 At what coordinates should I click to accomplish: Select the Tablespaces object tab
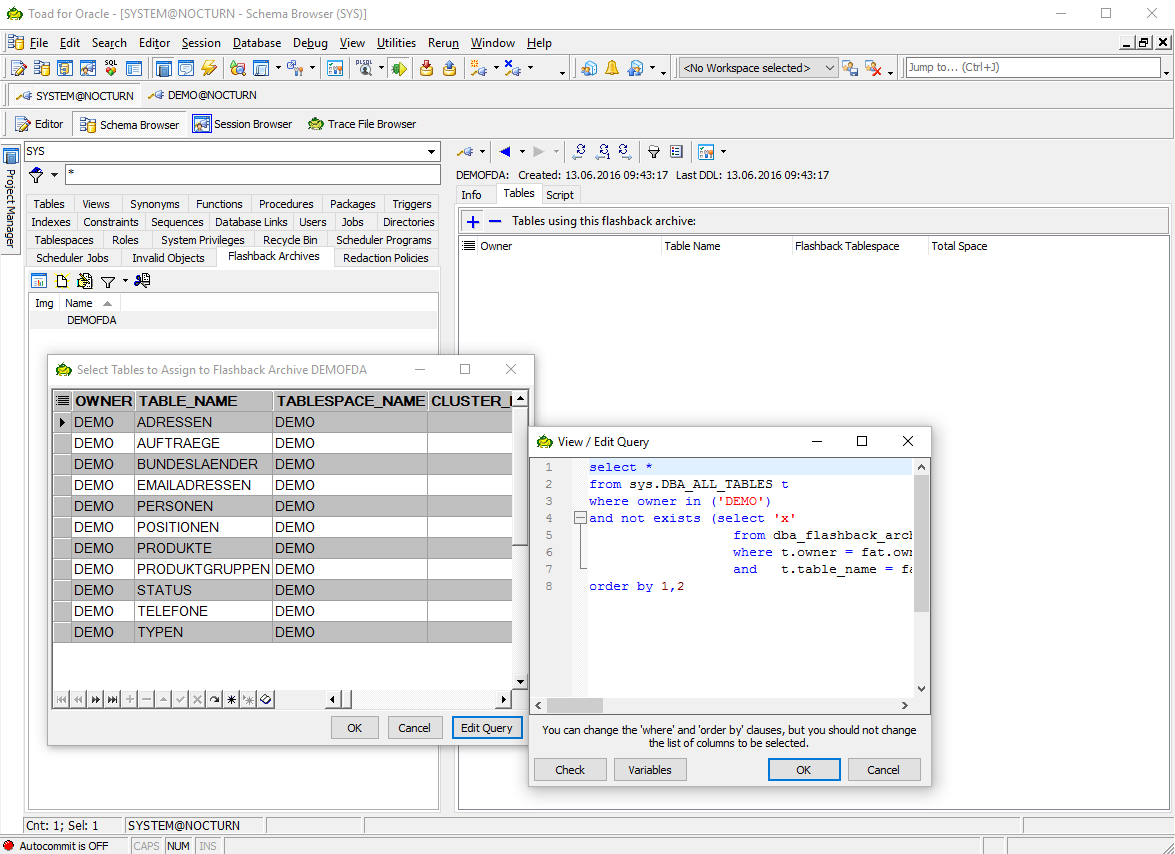point(64,240)
